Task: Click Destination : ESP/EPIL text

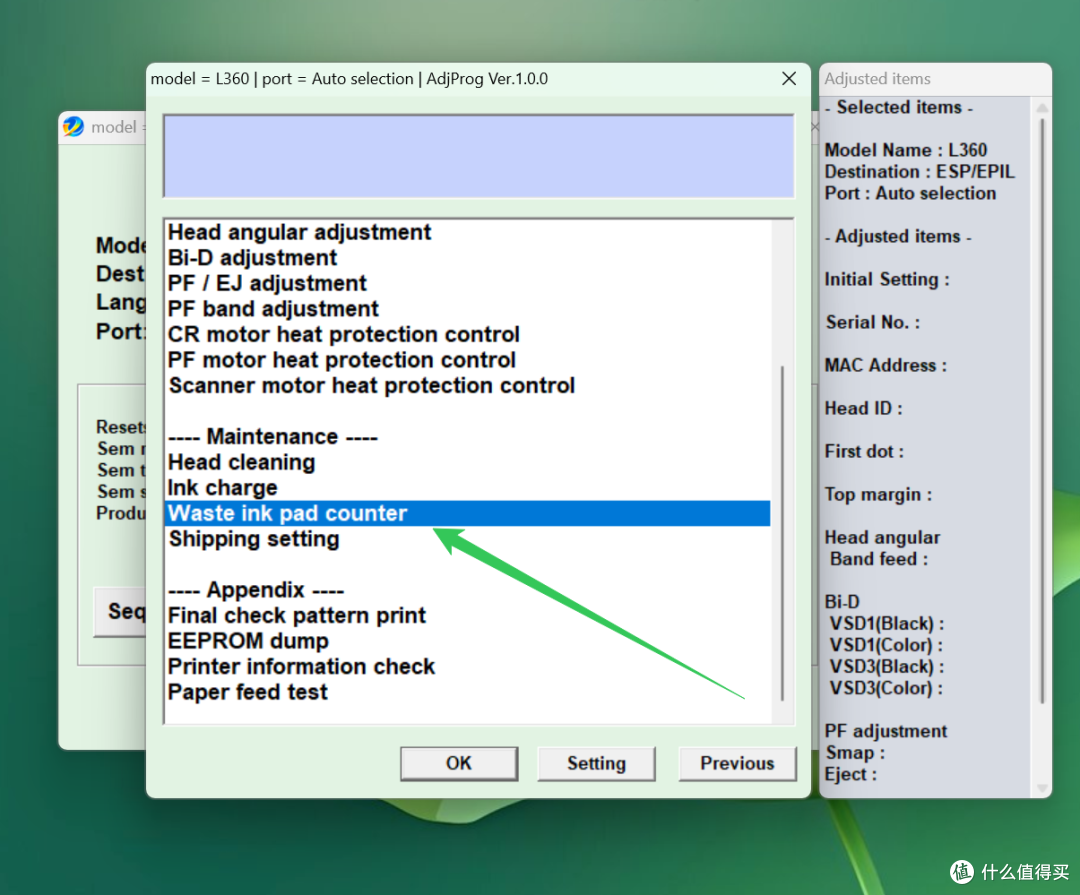Action: 920,172
